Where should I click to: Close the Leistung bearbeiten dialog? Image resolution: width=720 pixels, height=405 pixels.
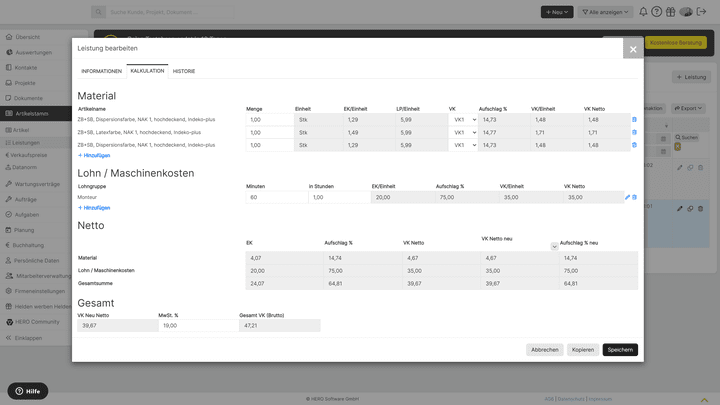tap(632, 49)
